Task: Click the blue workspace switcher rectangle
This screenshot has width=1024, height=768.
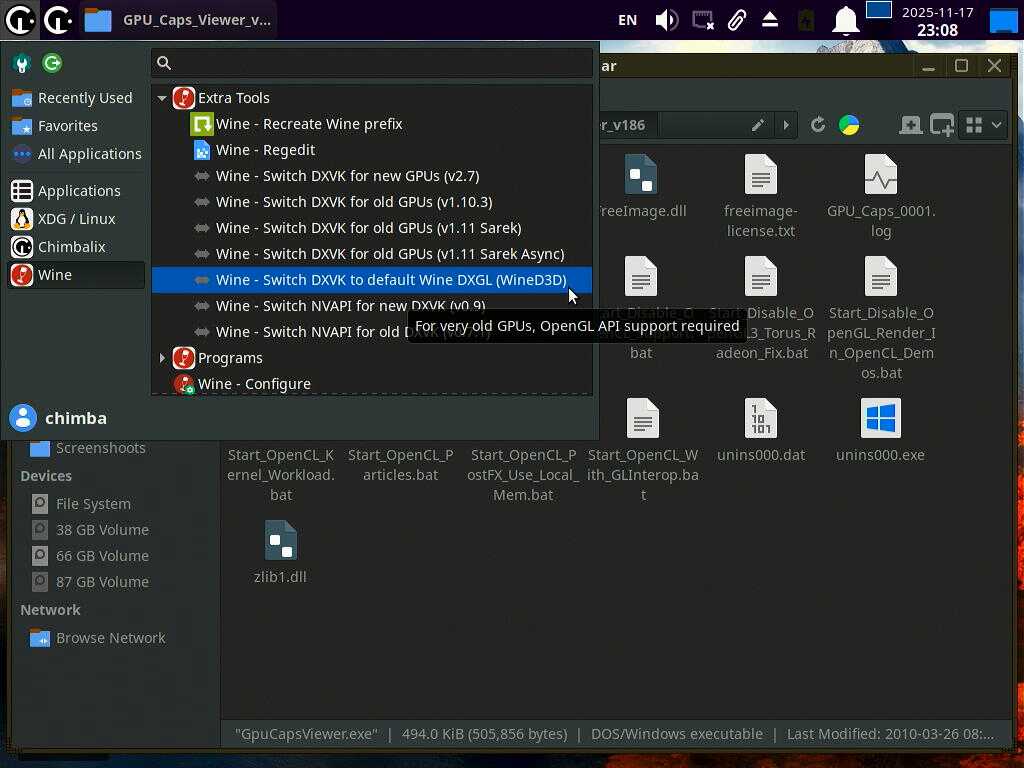Action: point(878,10)
